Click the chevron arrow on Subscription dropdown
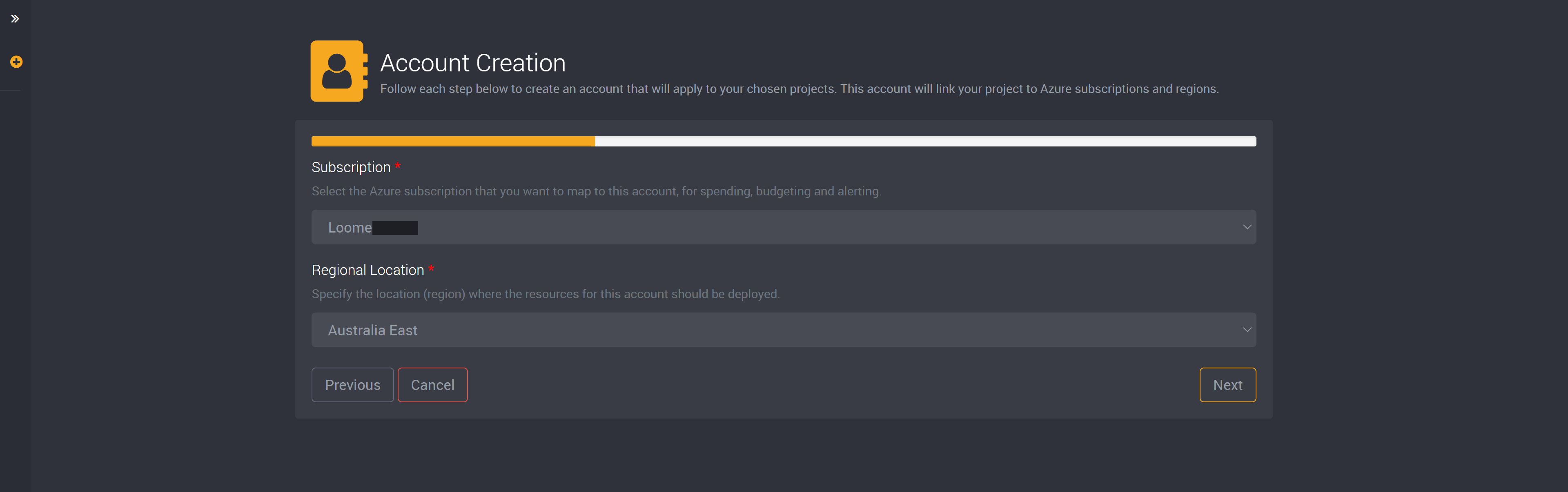The image size is (1568, 492). tap(1247, 227)
